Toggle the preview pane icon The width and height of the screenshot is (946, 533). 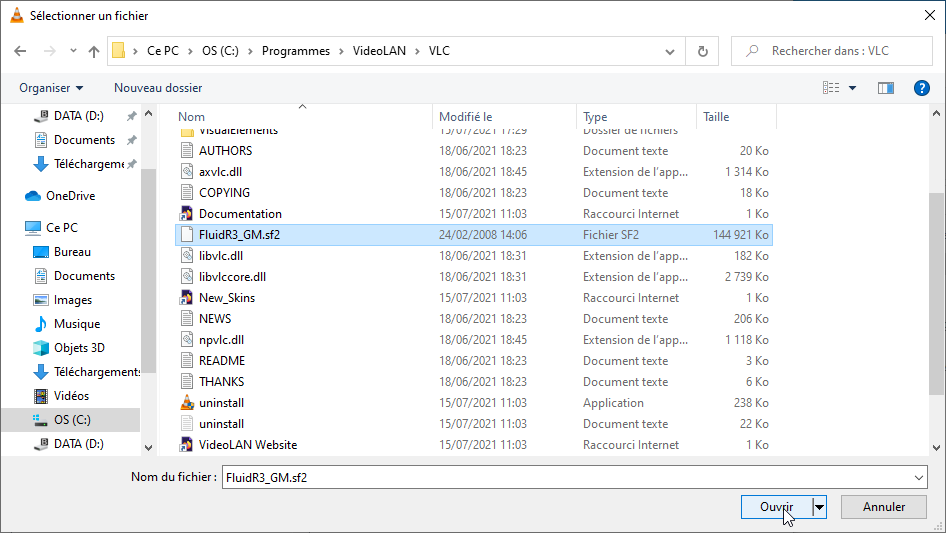pos(886,88)
